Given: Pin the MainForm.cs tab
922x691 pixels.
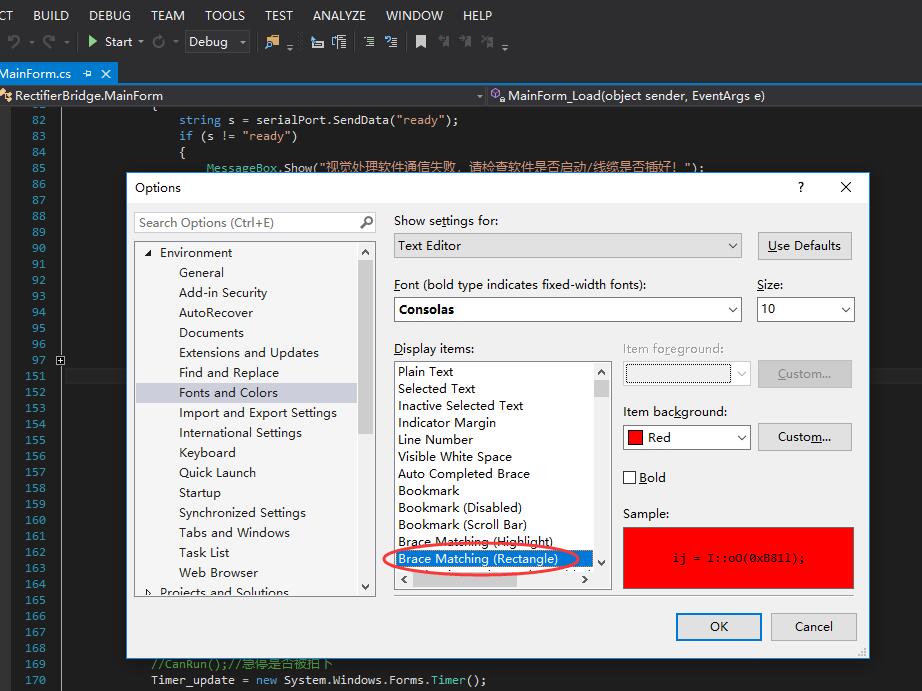Looking at the screenshot, I should (x=88, y=74).
